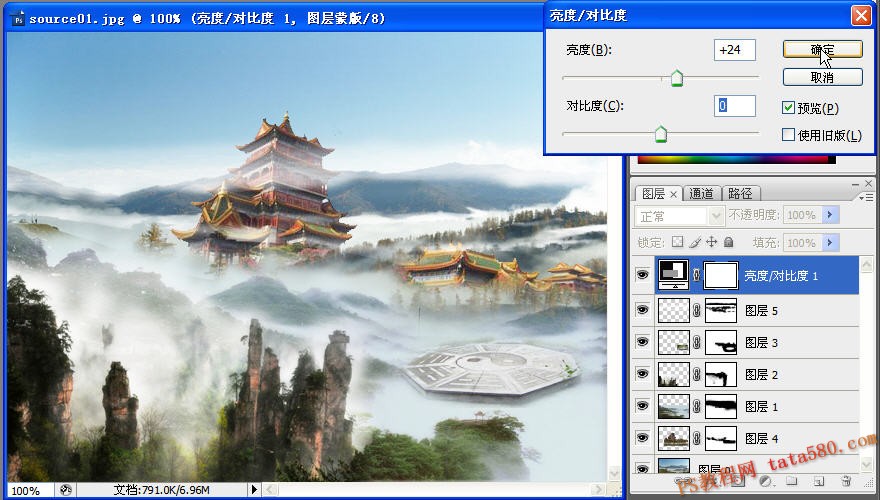Click the 不透明度 100% field

[x=803, y=215]
